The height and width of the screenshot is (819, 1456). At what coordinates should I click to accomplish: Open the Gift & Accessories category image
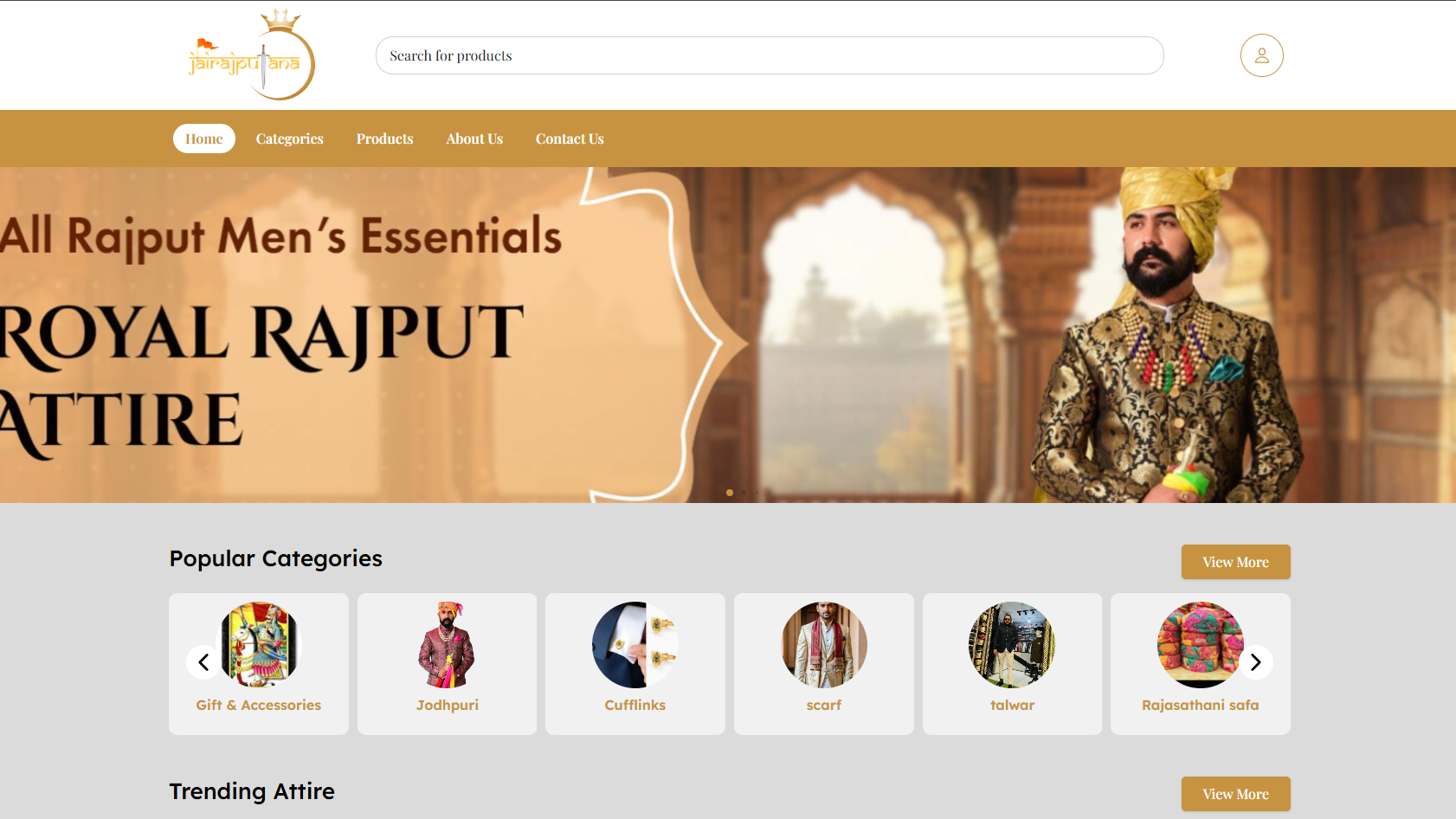(x=258, y=645)
